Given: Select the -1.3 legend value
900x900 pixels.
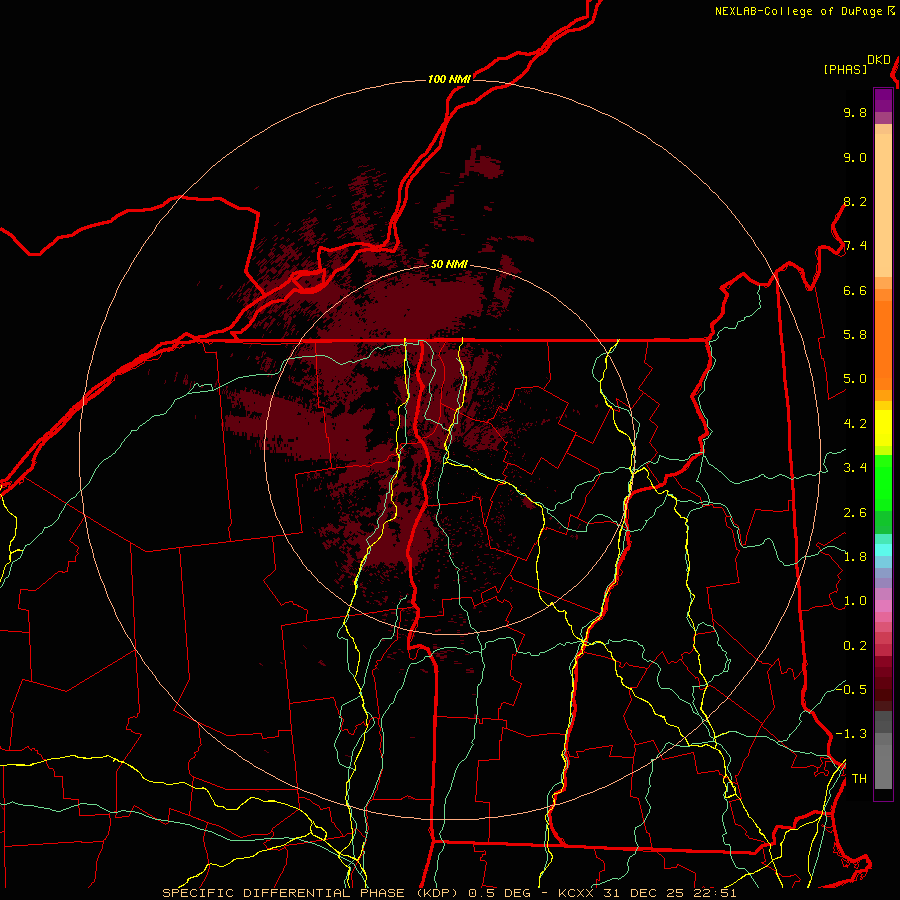Looking at the screenshot, I should coord(851,734).
